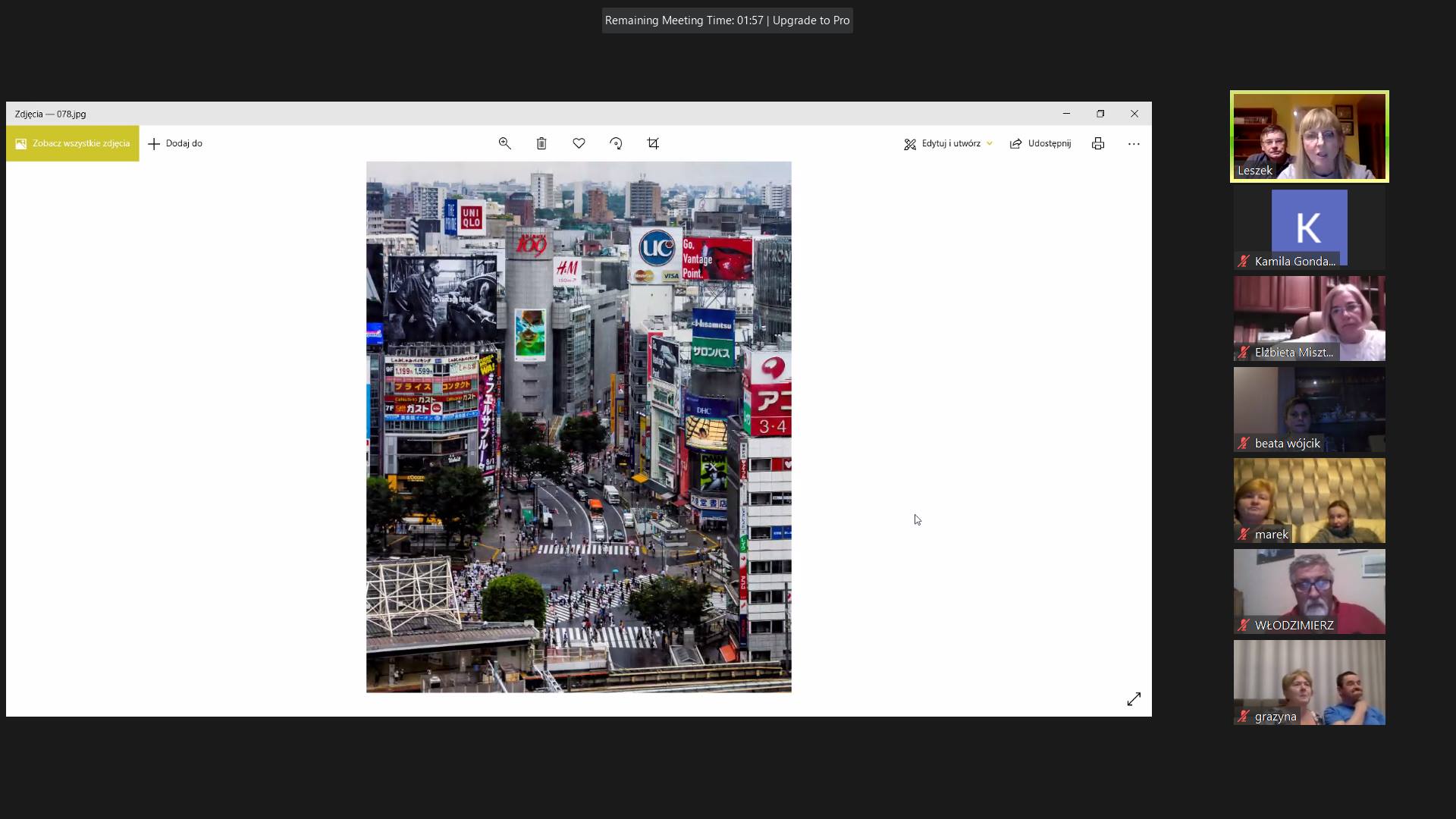Enter fullscreen using the diagonal arrows icon
This screenshot has height=819, width=1456.
pyautogui.click(x=1134, y=699)
